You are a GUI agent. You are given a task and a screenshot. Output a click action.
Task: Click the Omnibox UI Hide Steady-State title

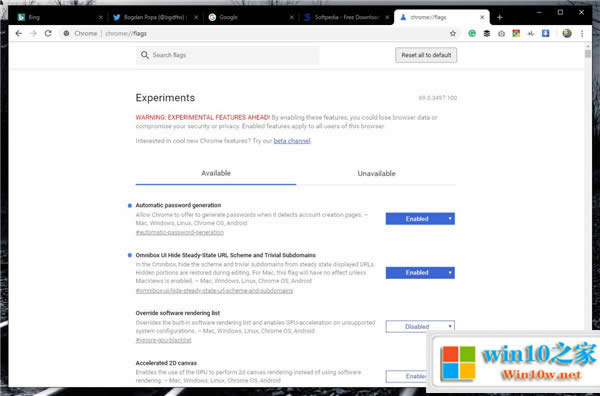pos(226,255)
